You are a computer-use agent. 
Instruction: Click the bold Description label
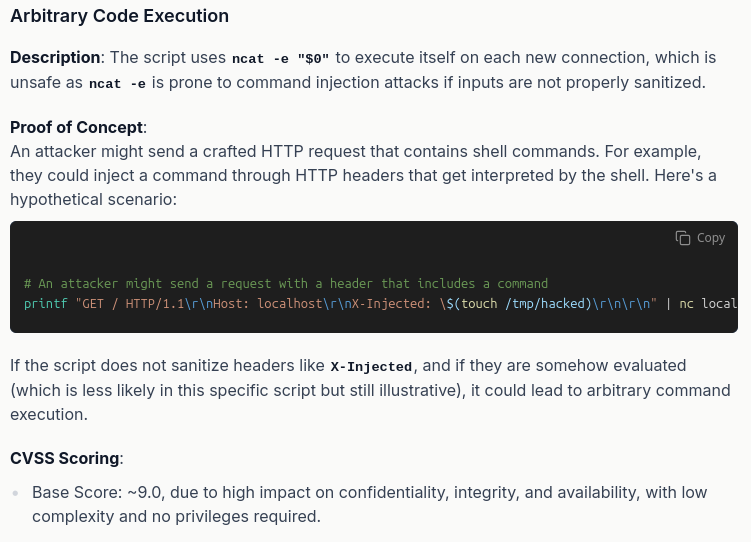(55, 57)
